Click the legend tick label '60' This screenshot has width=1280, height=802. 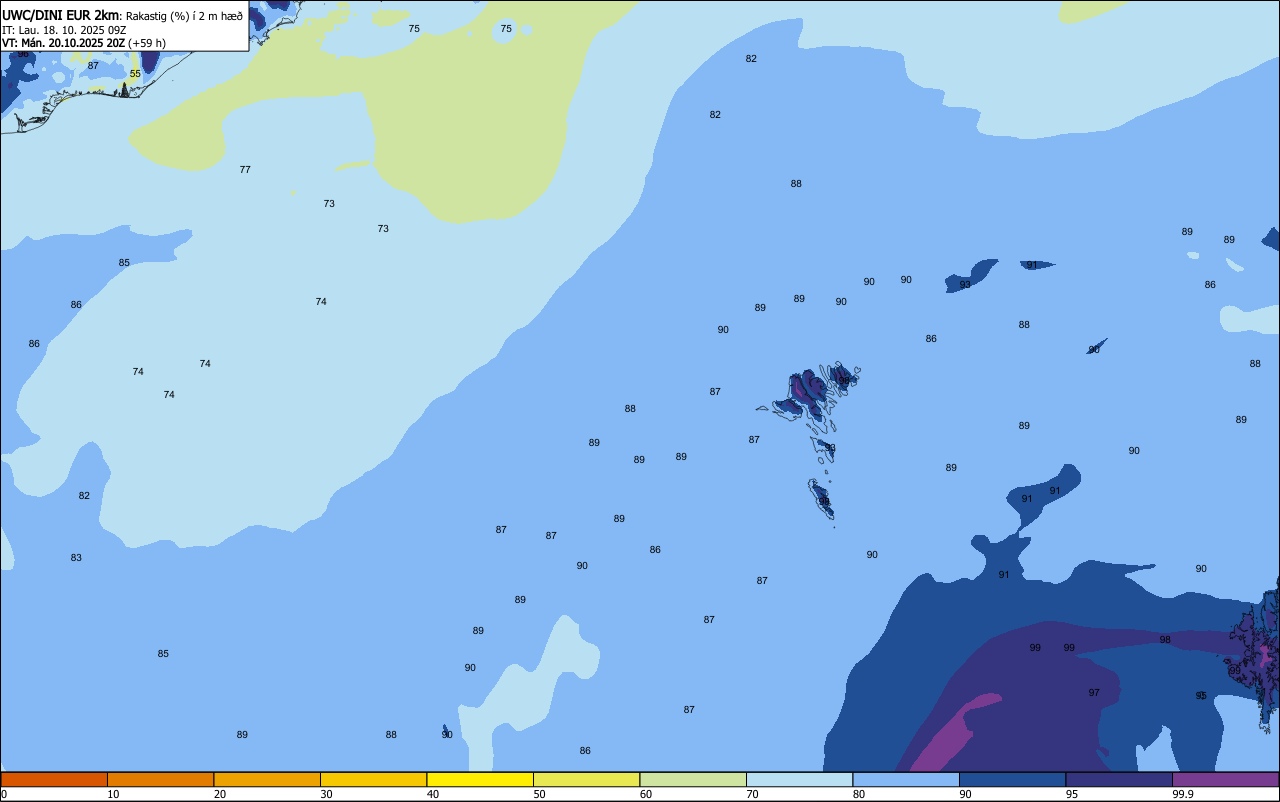(x=646, y=794)
